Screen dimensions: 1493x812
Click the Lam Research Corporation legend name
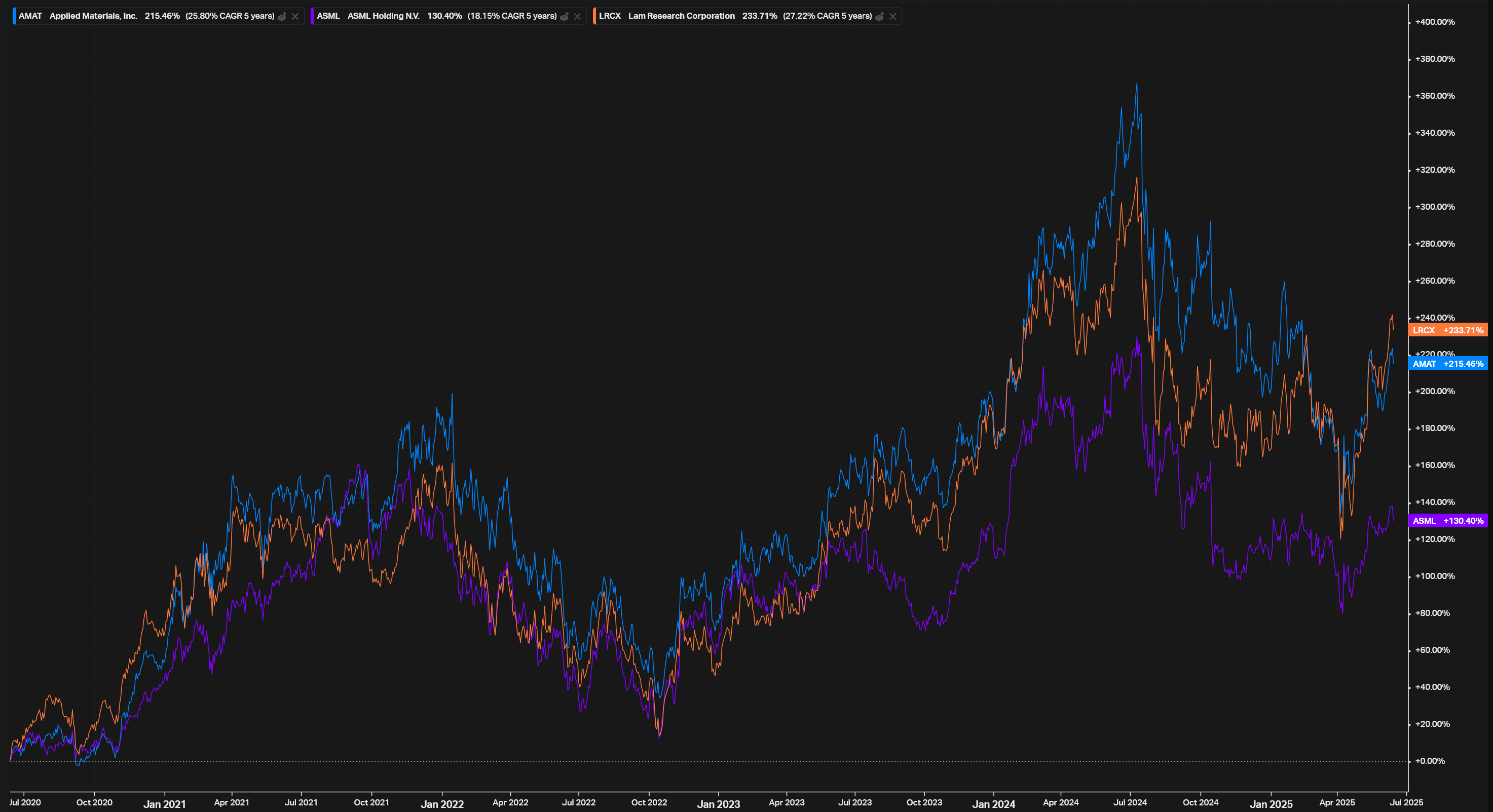[x=681, y=16]
